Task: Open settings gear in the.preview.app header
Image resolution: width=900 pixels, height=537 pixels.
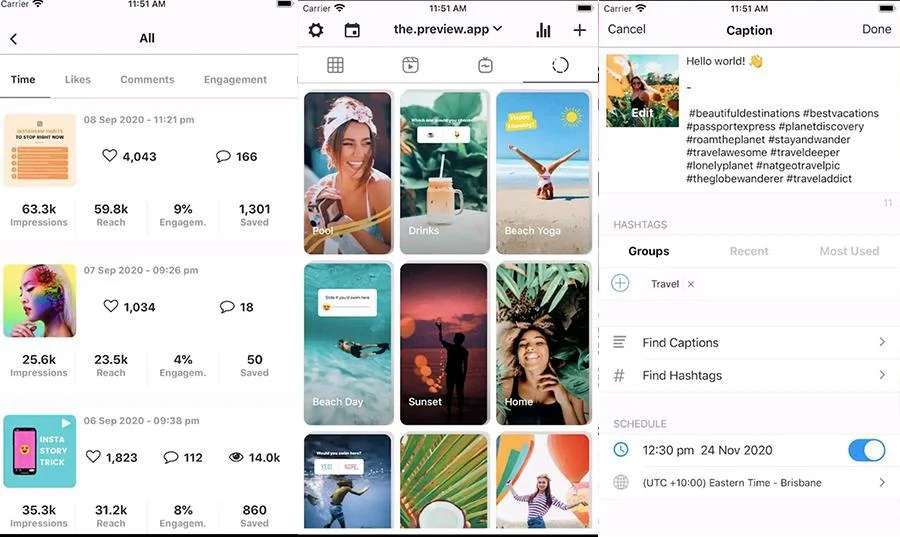Action: tap(316, 30)
